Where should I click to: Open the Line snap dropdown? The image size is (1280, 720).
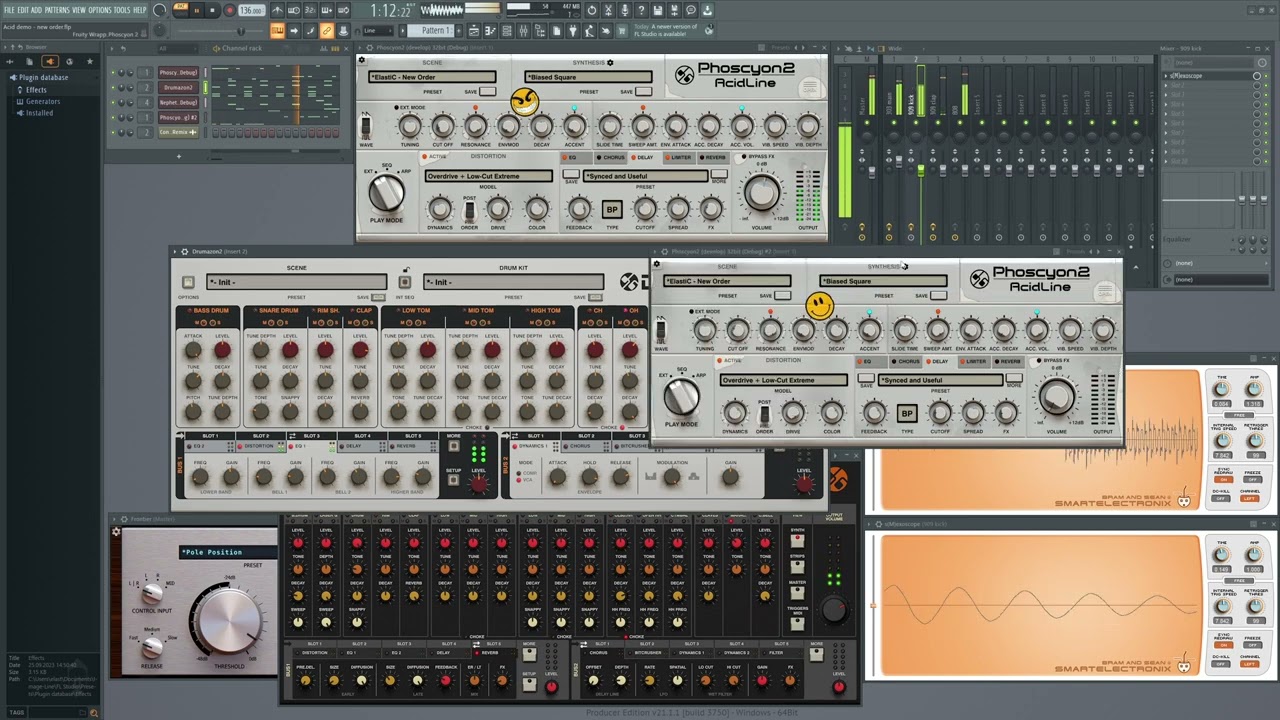[377, 30]
